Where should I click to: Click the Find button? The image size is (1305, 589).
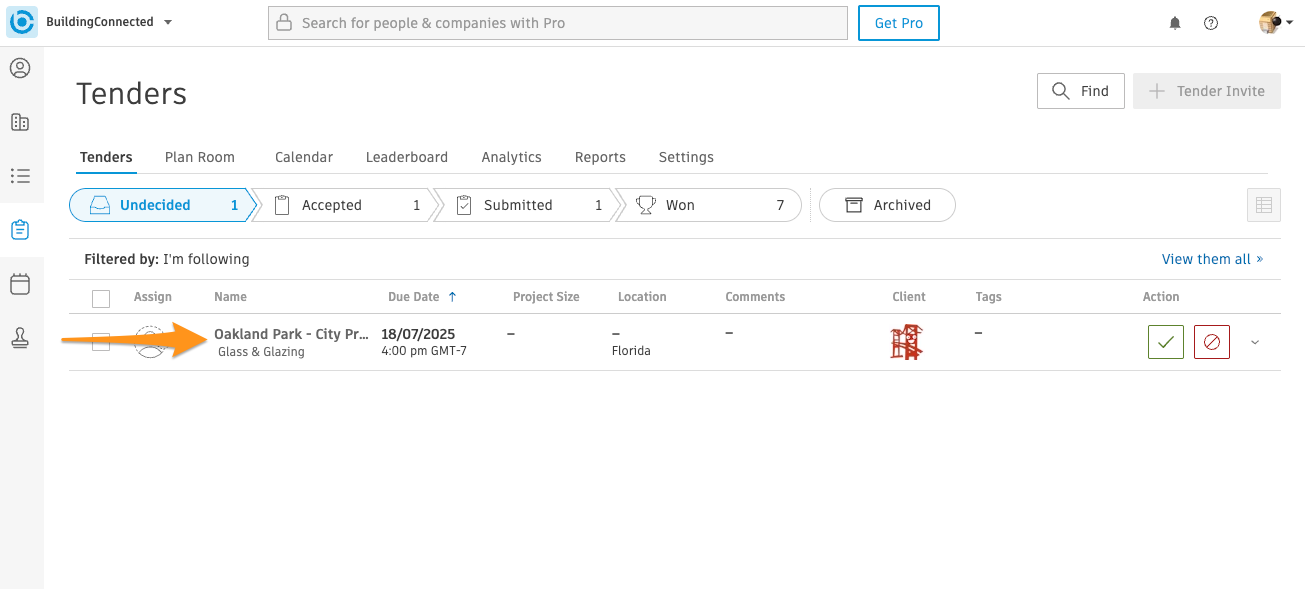(x=1081, y=91)
